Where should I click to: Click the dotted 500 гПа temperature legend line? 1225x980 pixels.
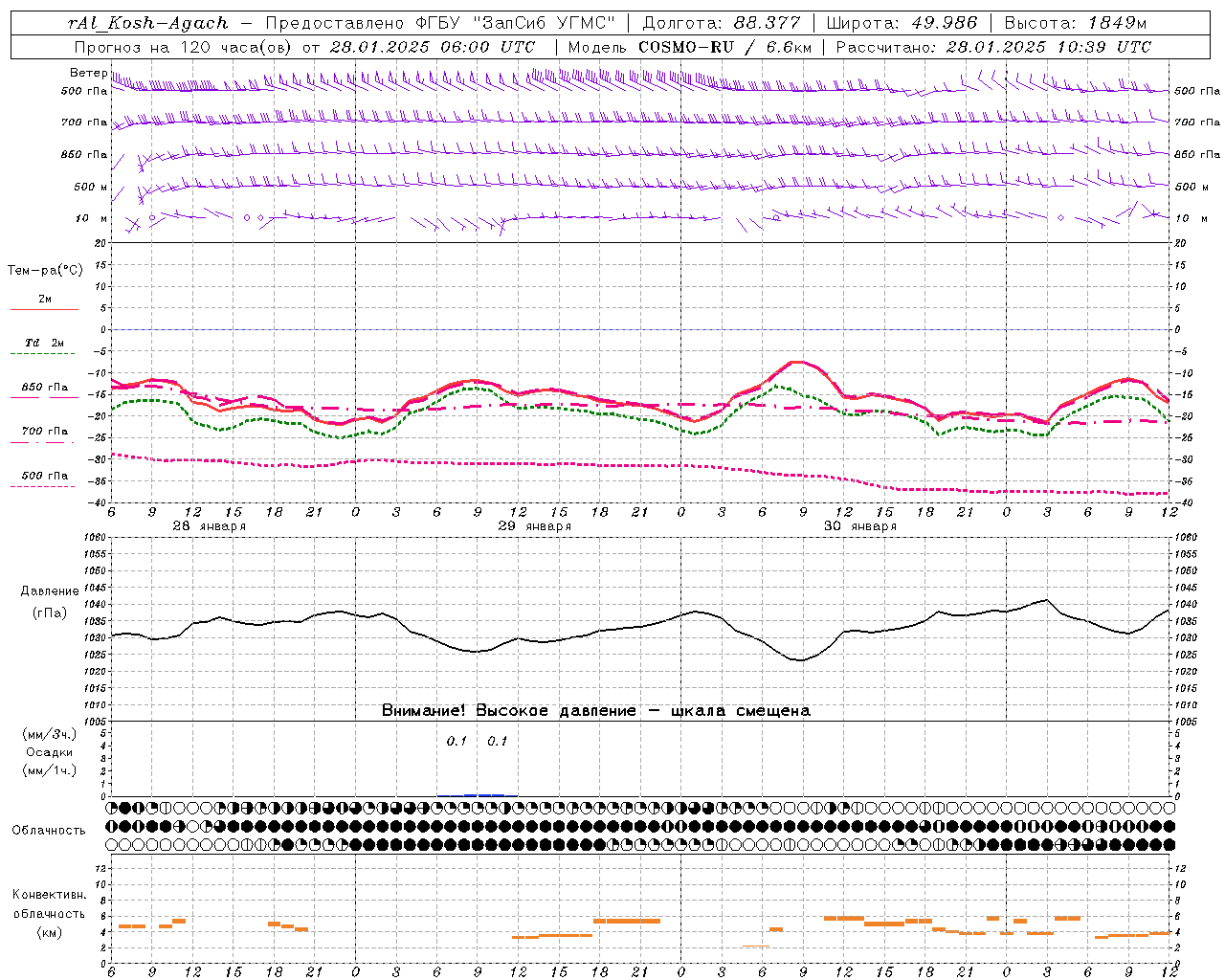tap(42, 486)
